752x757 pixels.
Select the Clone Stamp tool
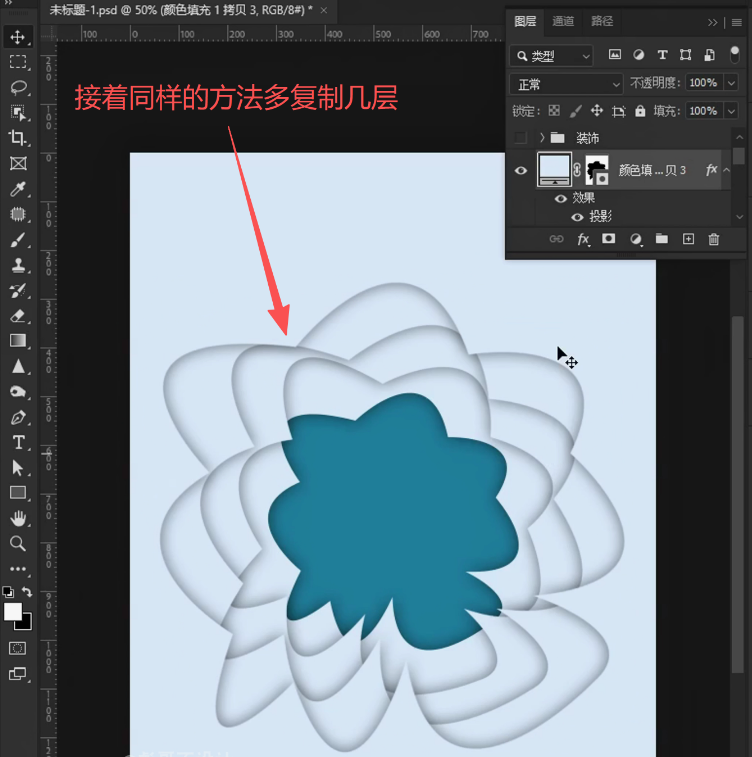18,265
